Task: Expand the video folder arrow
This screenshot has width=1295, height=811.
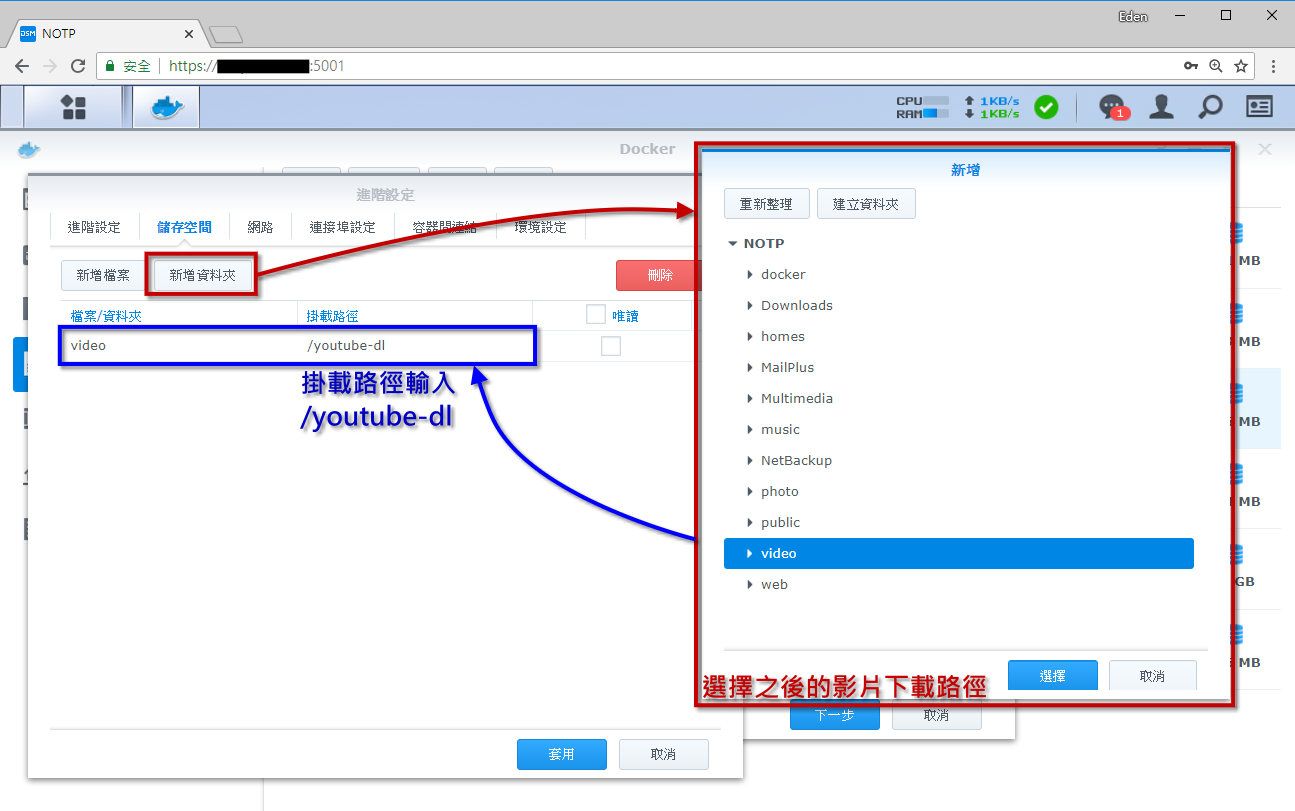Action: coord(750,553)
